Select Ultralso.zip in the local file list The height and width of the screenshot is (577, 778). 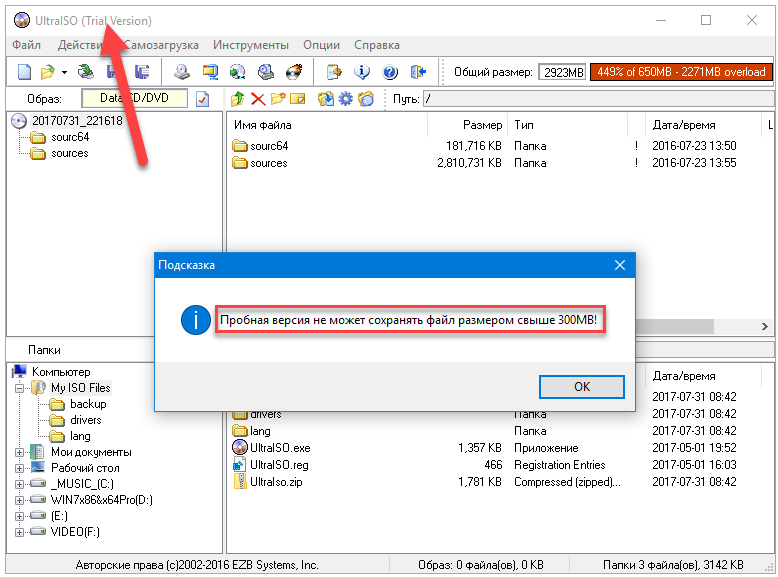[276, 482]
